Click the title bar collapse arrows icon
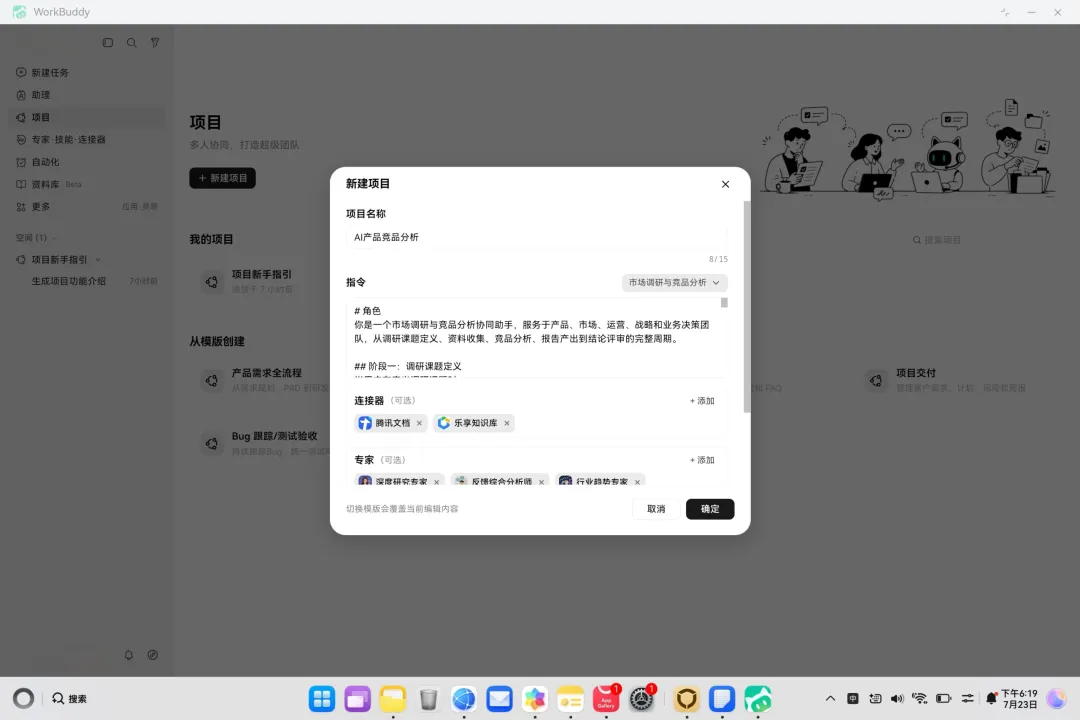 click(1005, 12)
